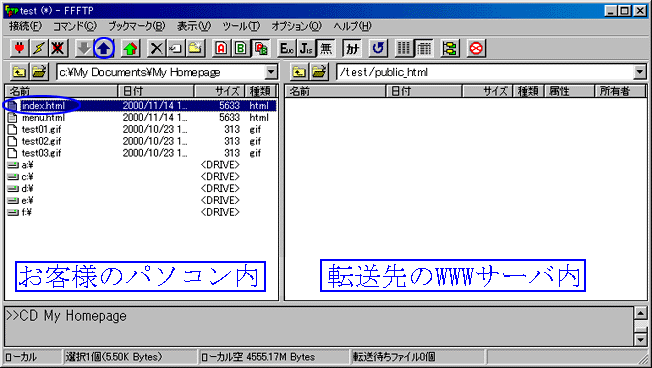The height and width of the screenshot is (368, 652).
Task: Toggle JIS kanji code conversion
Action: (306, 49)
